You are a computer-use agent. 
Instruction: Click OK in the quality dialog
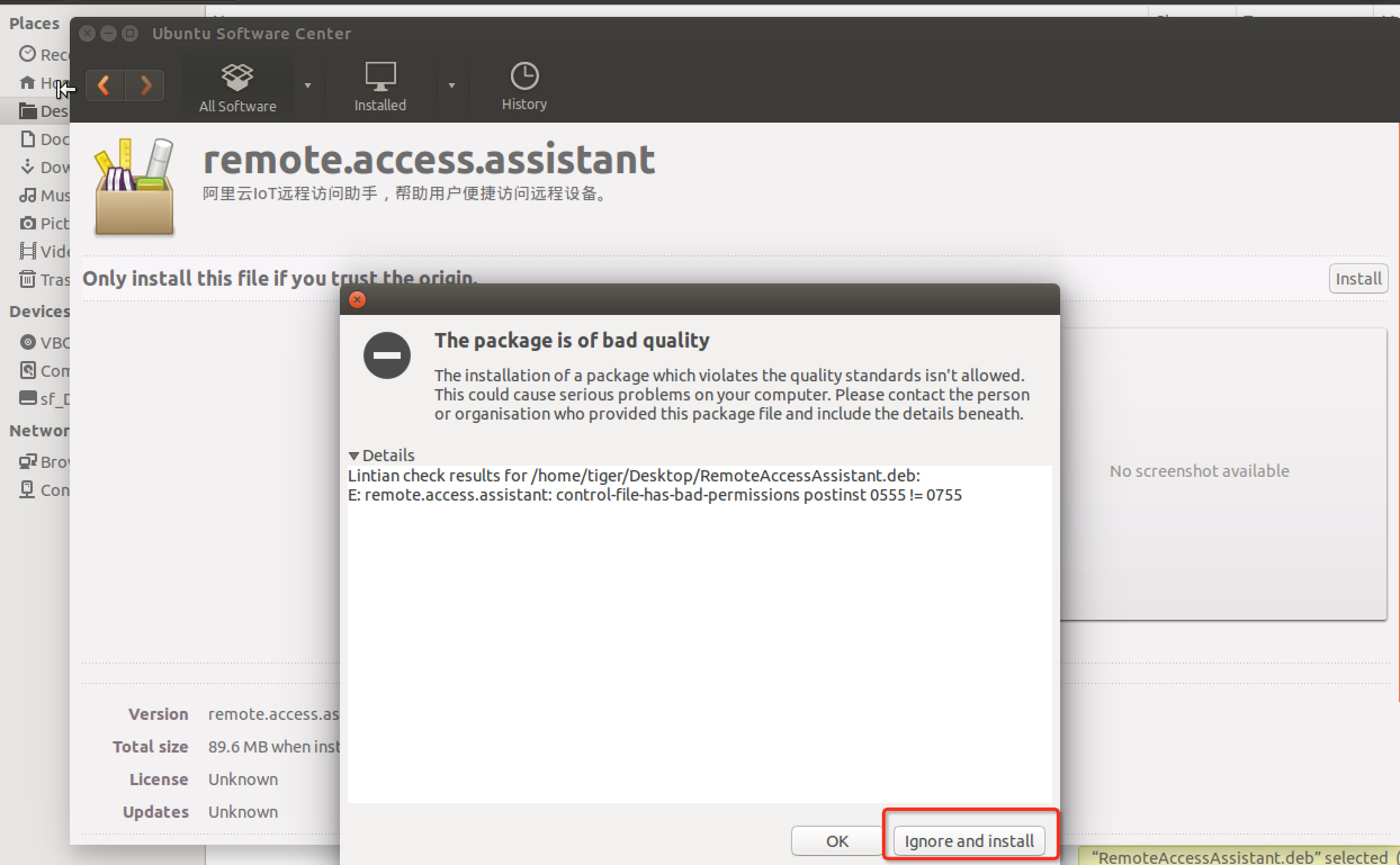tap(836, 840)
